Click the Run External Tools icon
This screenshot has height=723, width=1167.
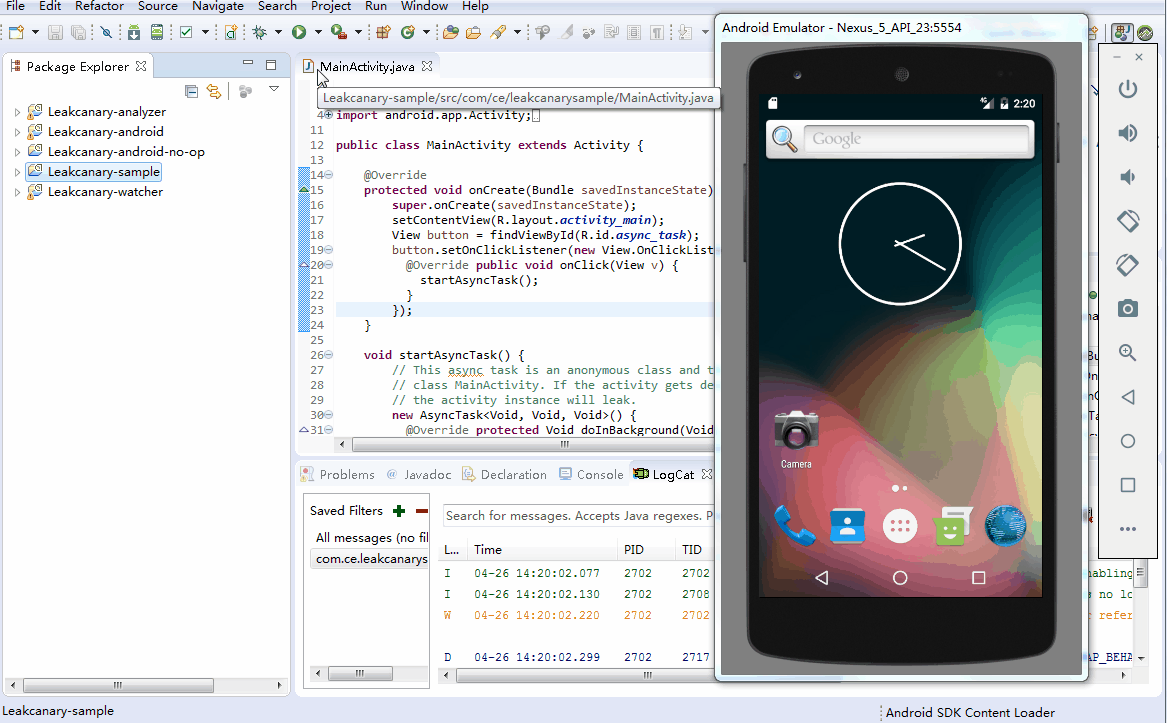coord(339,32)
